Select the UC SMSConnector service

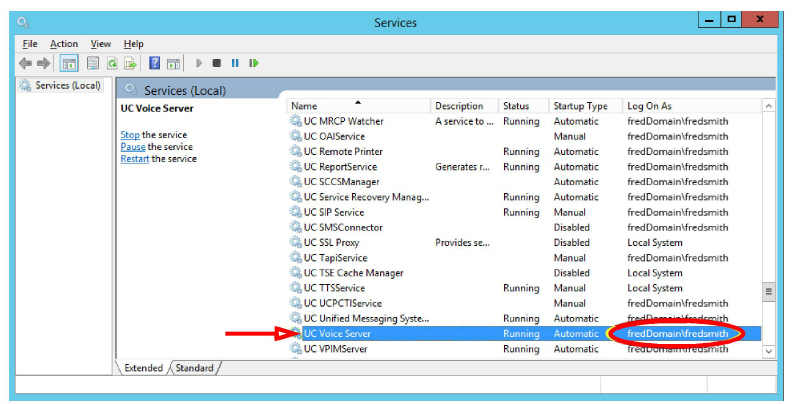coord(524,227)
